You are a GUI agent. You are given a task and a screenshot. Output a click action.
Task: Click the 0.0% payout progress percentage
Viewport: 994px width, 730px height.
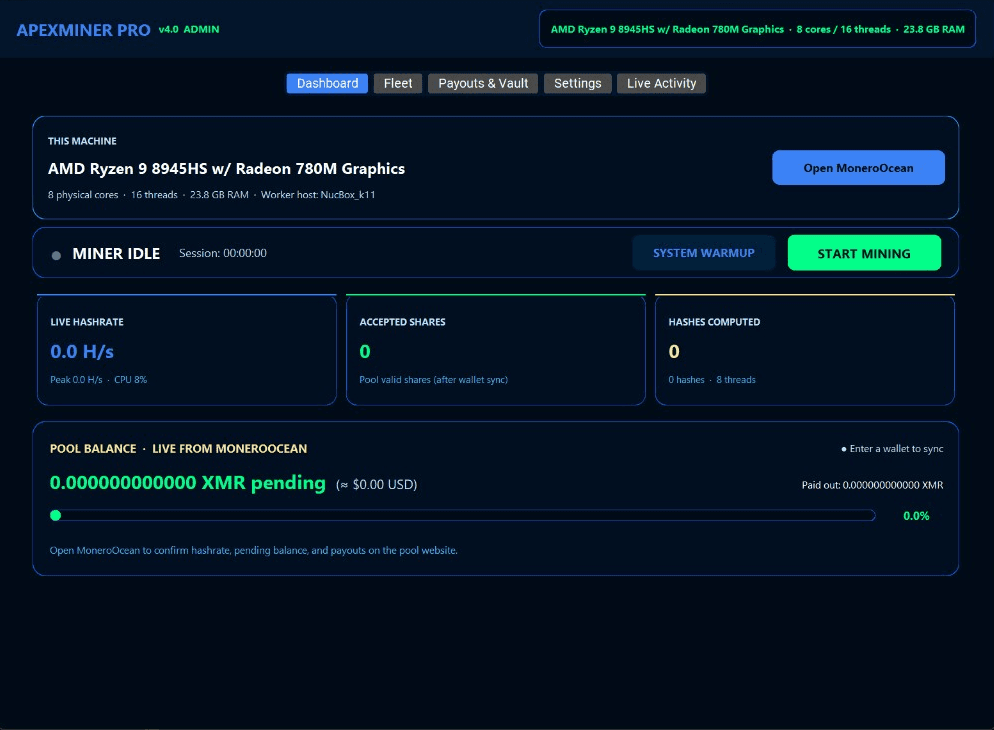click(916, 516)
